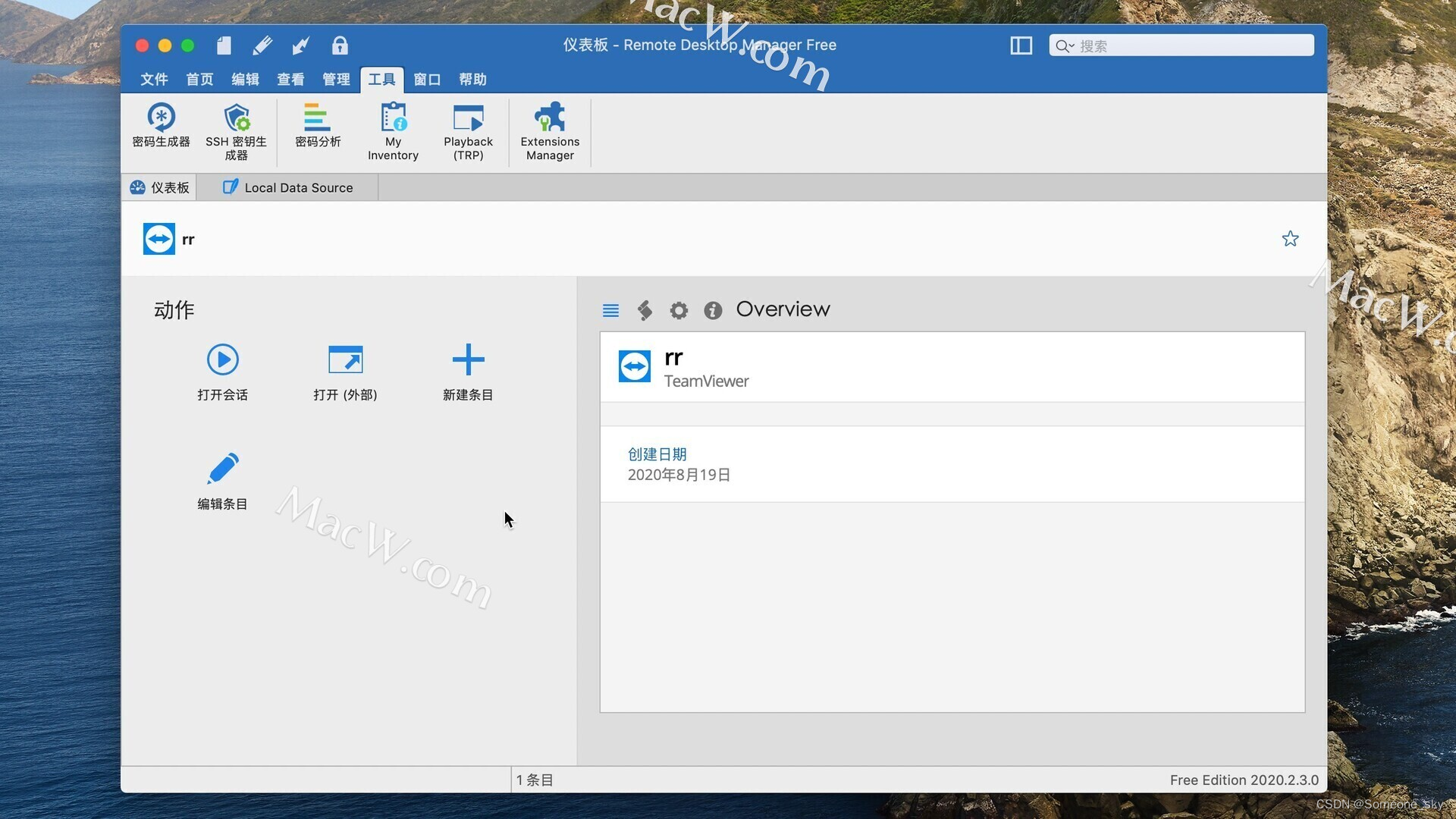This screenshot has width=1456, height=819.
Task: Switch to Local Data Source tab
Action: point(288,187)
